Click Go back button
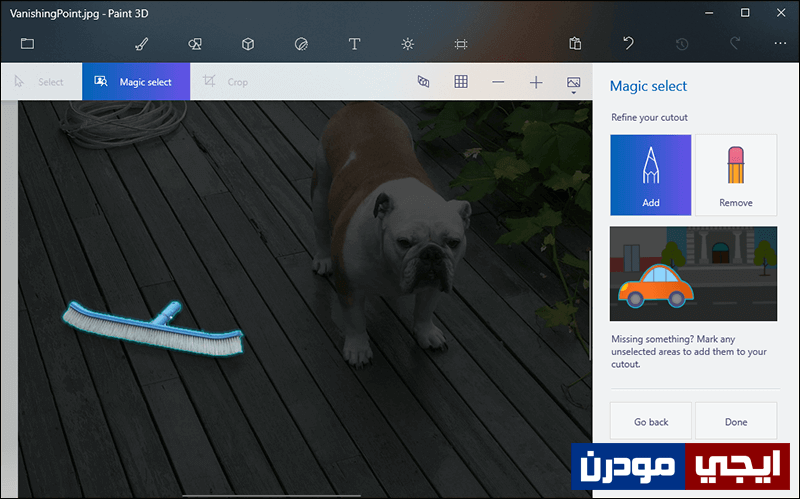The width and height of the screenshot is (800, 499). [x=651, y=421]
